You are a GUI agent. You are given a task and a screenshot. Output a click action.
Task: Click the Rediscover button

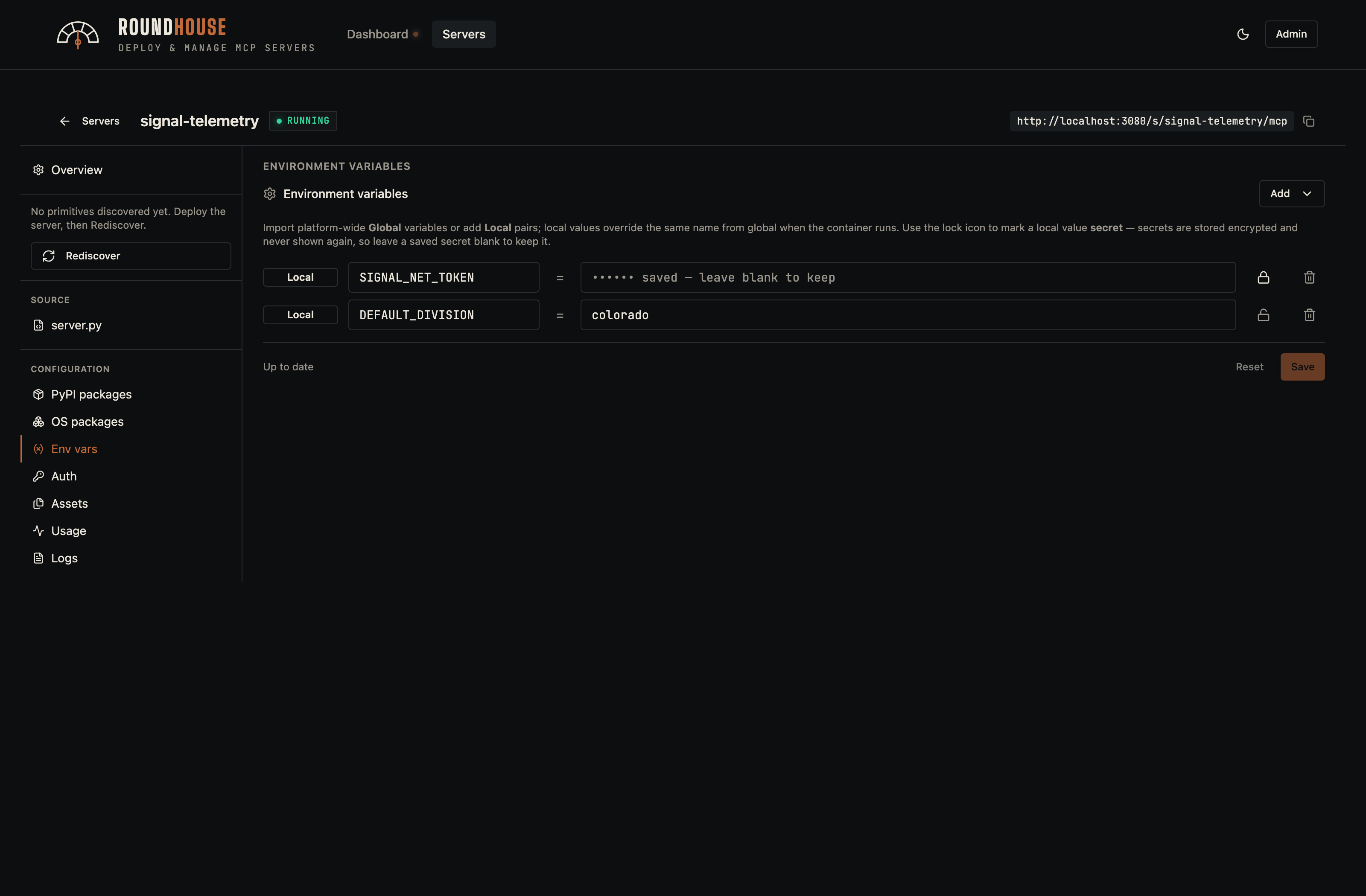coord(131,256)
